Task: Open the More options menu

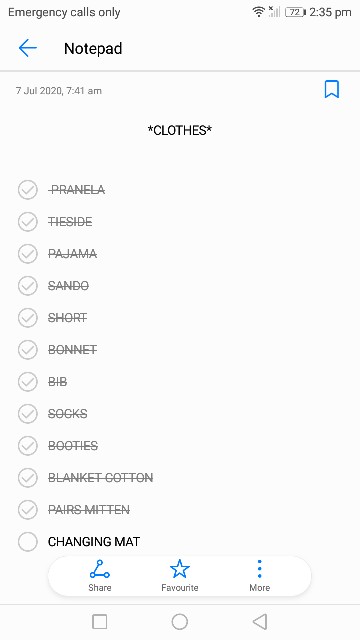Action: click(260, 576)
